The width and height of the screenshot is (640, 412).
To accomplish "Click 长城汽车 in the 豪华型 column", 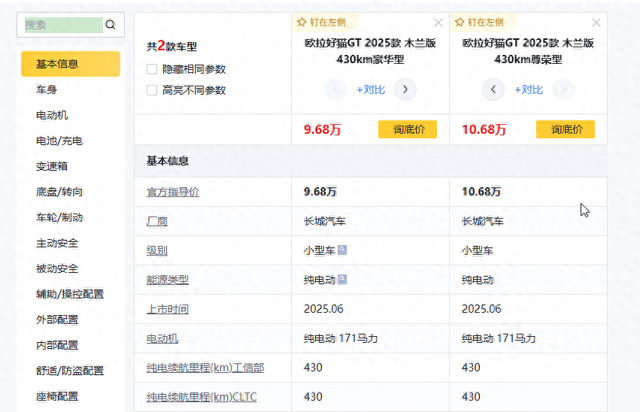I will 324,221.
